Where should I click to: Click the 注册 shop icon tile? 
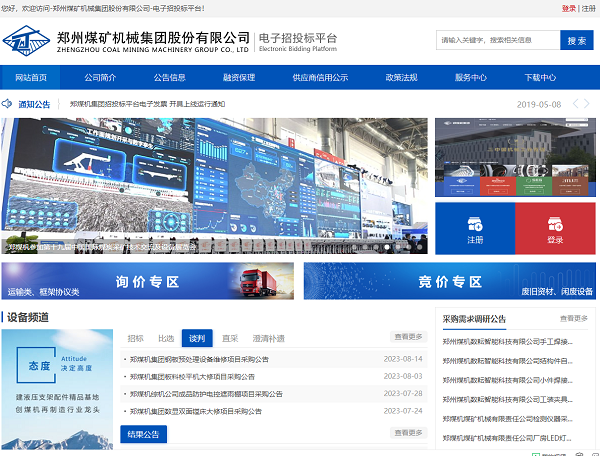[x=475, y=228]
